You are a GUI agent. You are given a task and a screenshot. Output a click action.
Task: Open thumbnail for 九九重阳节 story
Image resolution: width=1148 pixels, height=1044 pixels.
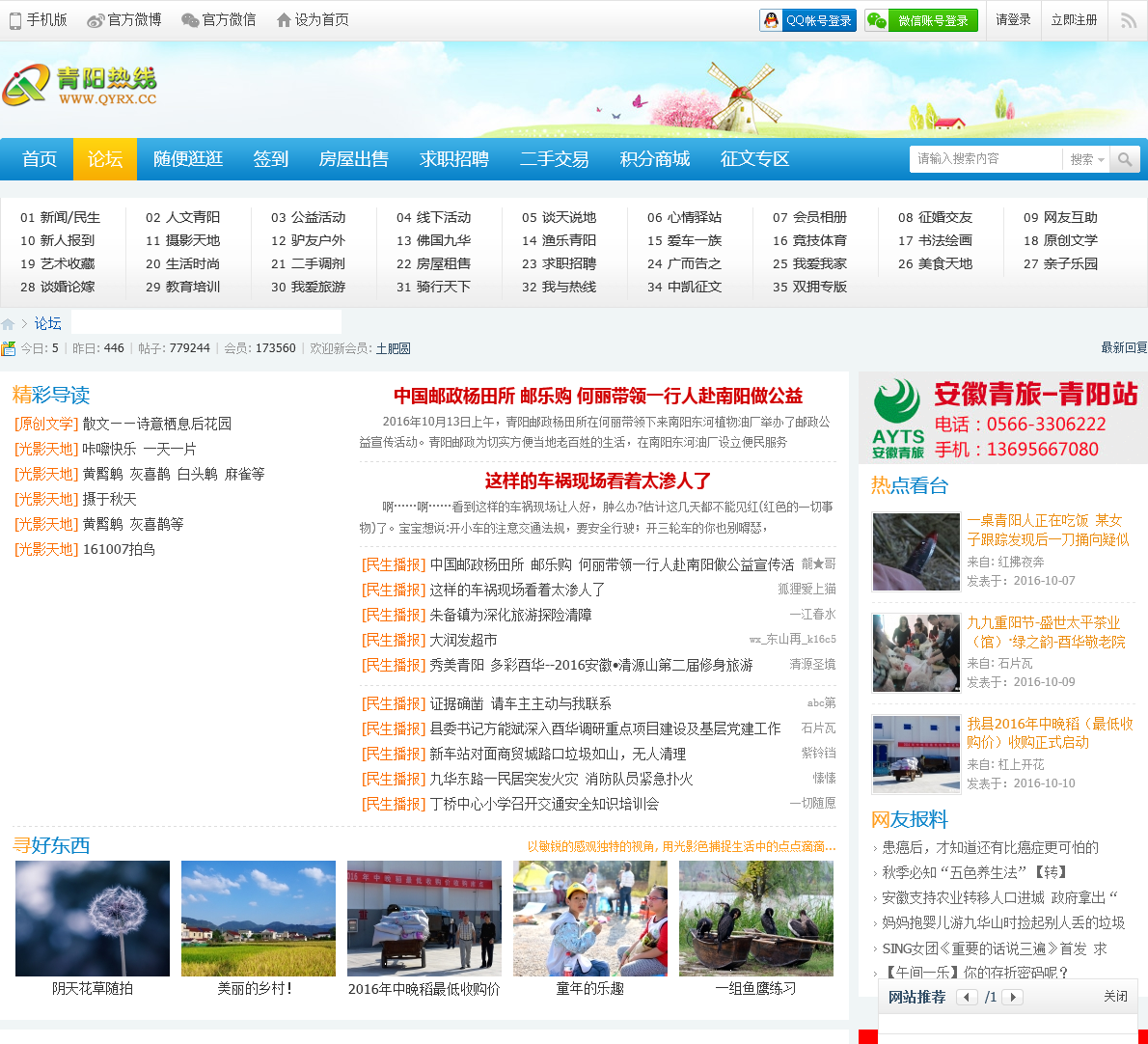[x=916, y=653]
